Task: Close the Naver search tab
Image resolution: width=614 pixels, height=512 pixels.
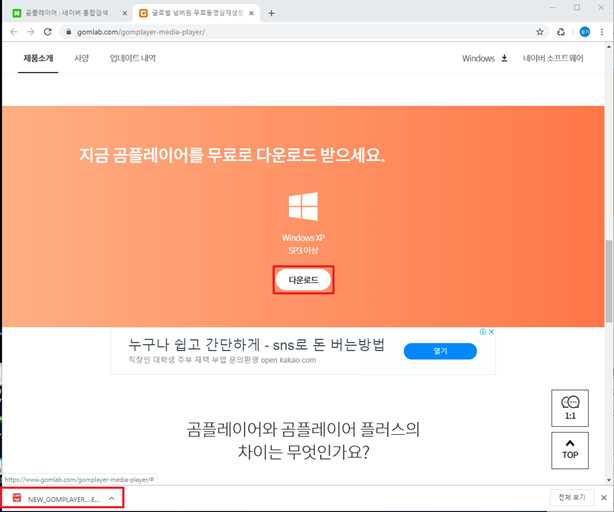Action: coord(125,13)
